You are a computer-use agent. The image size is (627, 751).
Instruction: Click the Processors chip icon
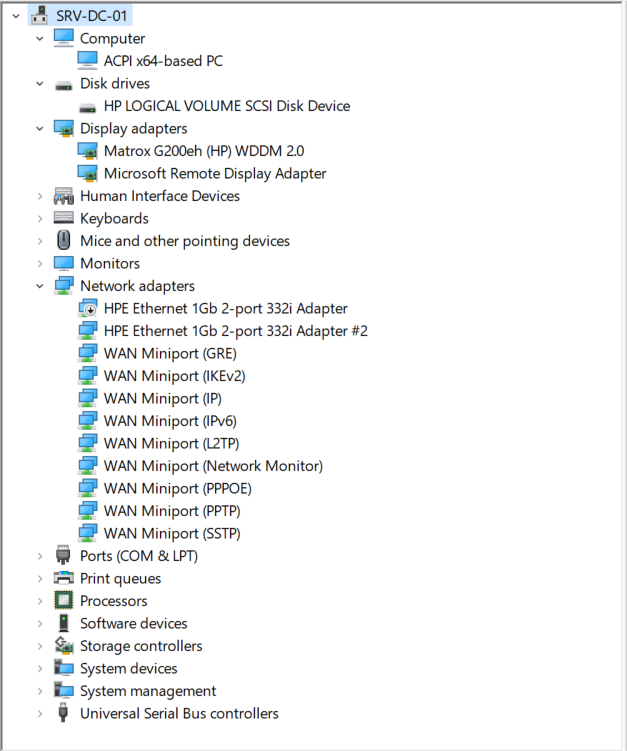63,601
